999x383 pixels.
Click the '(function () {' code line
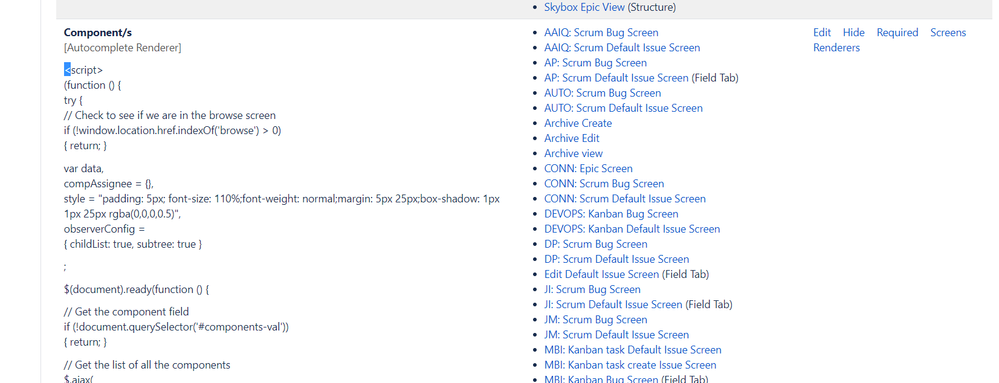(92, 85)
